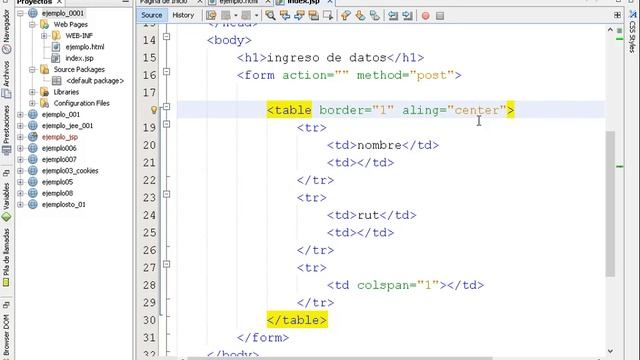
Task: Jump to last edit location icon
Action: click(x=211, y=16)
